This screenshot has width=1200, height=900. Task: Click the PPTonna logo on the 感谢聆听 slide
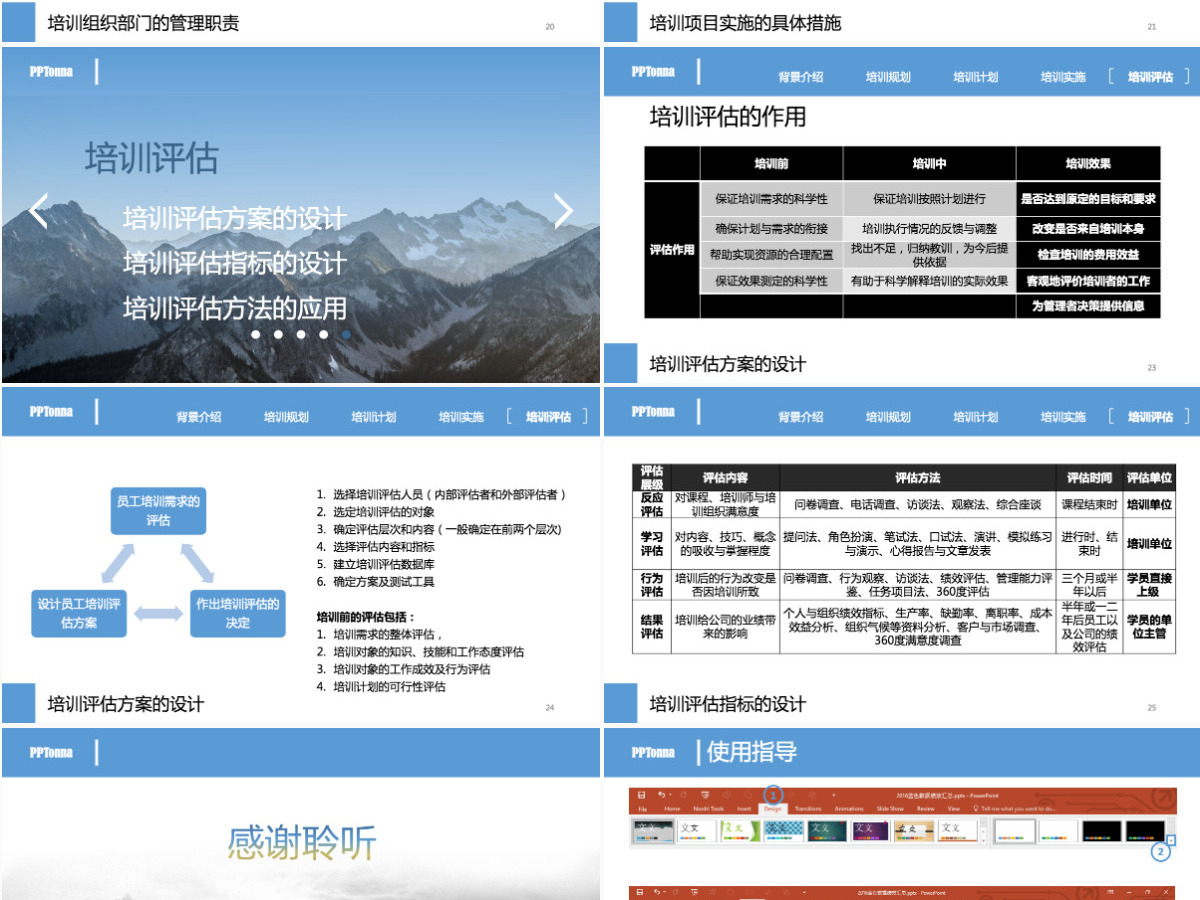coord(51,751)
